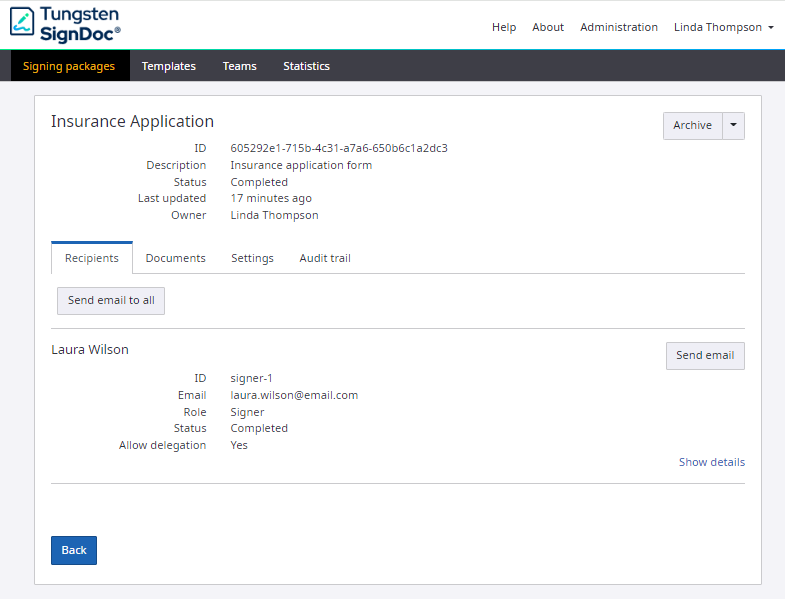Switch to the Documents tab

click(176, 258)
